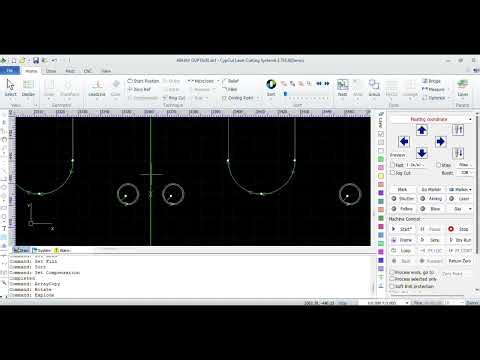Jog the laser head right with the arrow

[x=440, y=142]
